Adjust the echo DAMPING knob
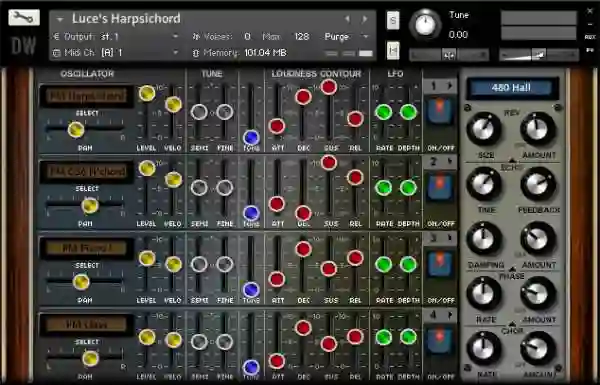The image size is (600, 385). click(x=484, y=239)
